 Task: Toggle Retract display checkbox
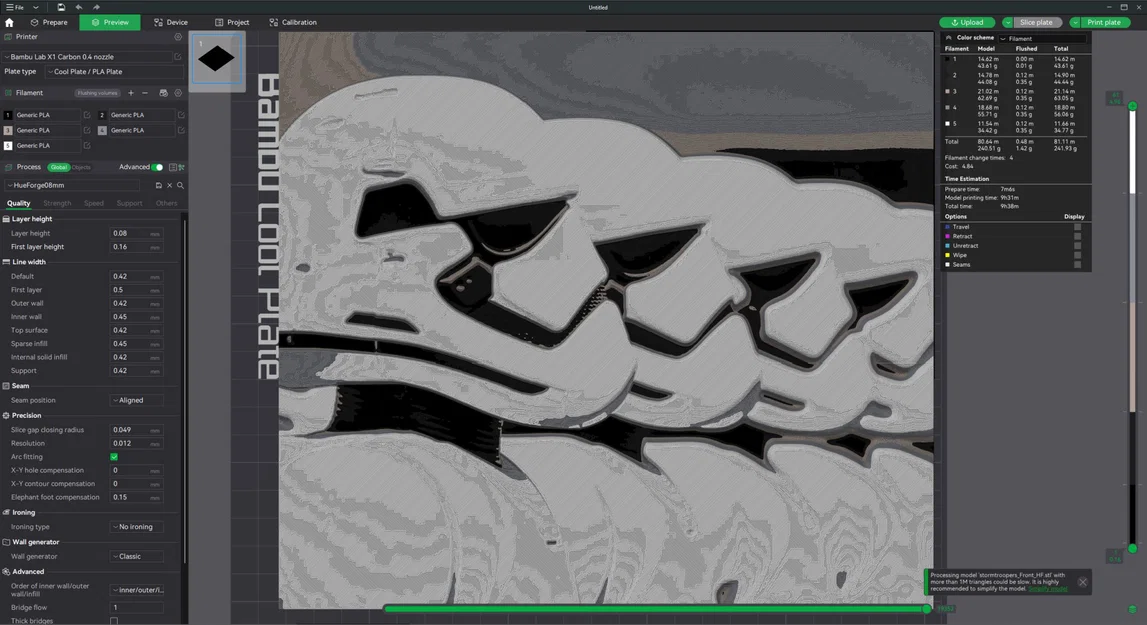1077,236
